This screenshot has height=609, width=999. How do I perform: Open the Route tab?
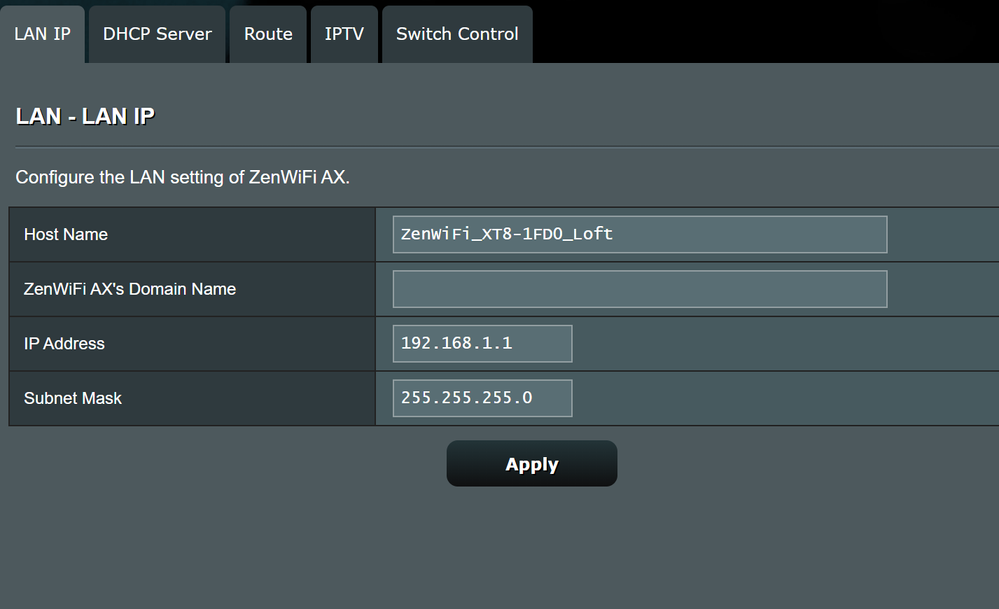[x=268, y=34]
